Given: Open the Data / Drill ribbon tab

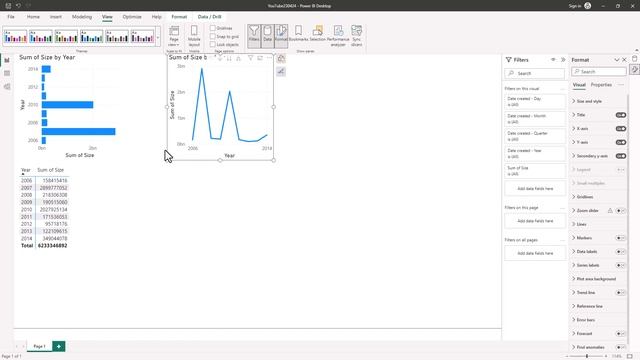Looking at the screenshot, I should [209, 17].
